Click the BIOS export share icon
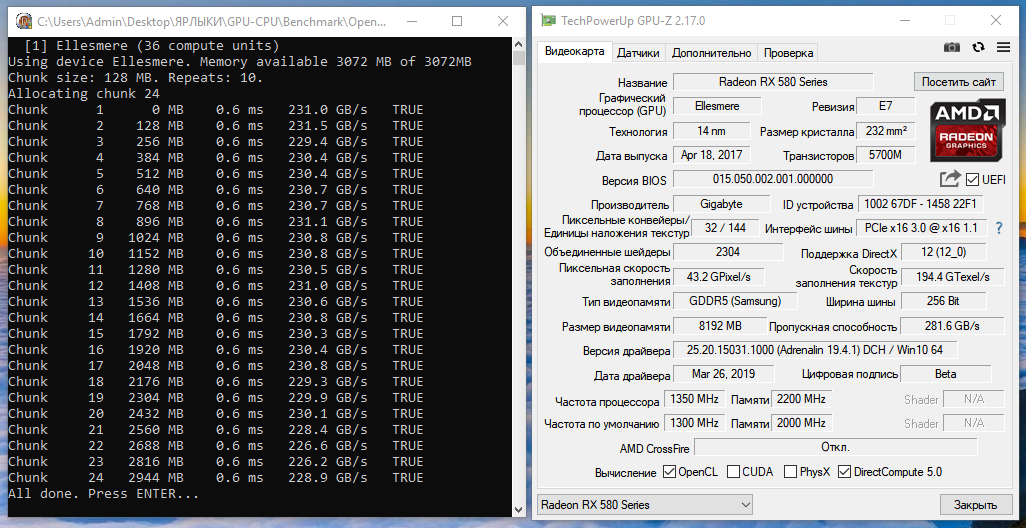The image size is (1026, 528). click(950, 179)
